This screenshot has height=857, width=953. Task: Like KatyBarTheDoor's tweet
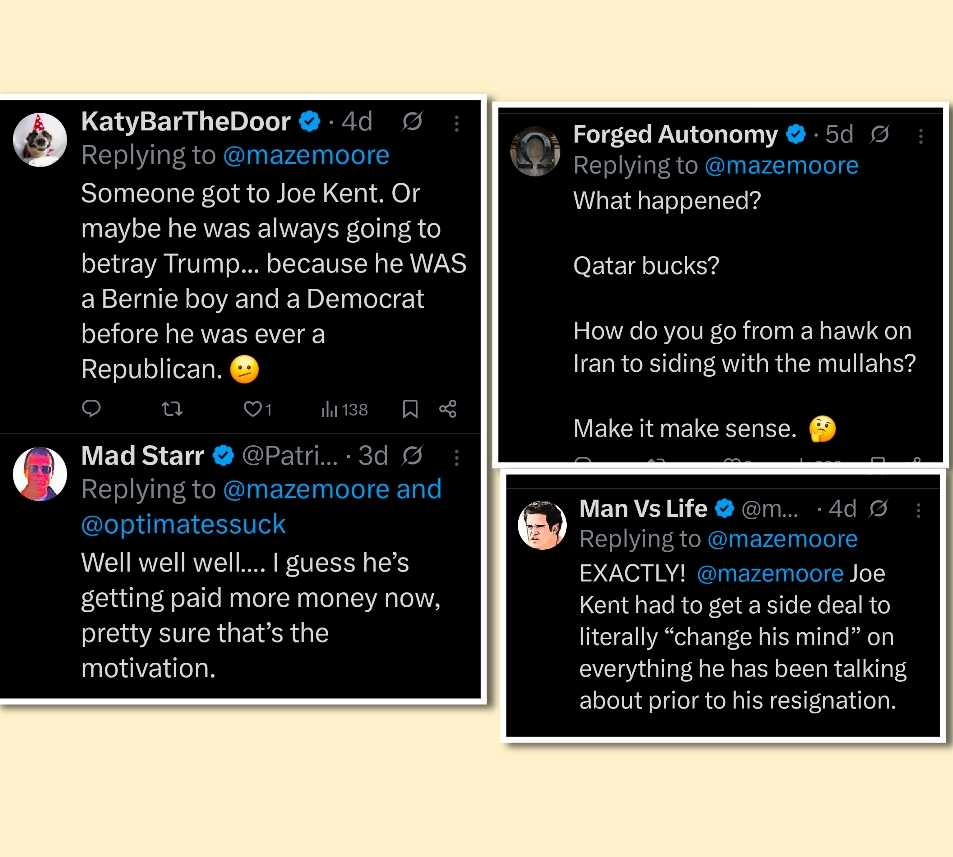pyautogui.click(x=253, y=408)
